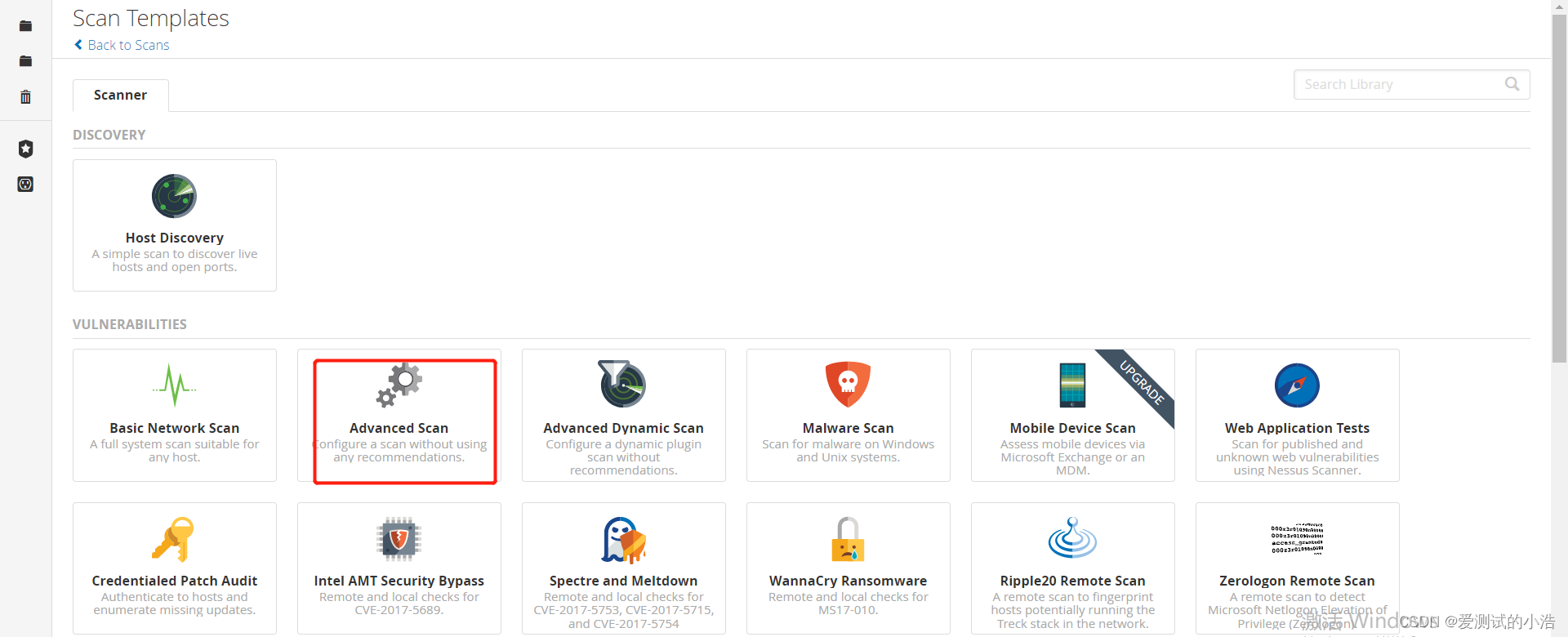
Task: Click the Advanced Scan gears icon
Action: pos(399,385)
